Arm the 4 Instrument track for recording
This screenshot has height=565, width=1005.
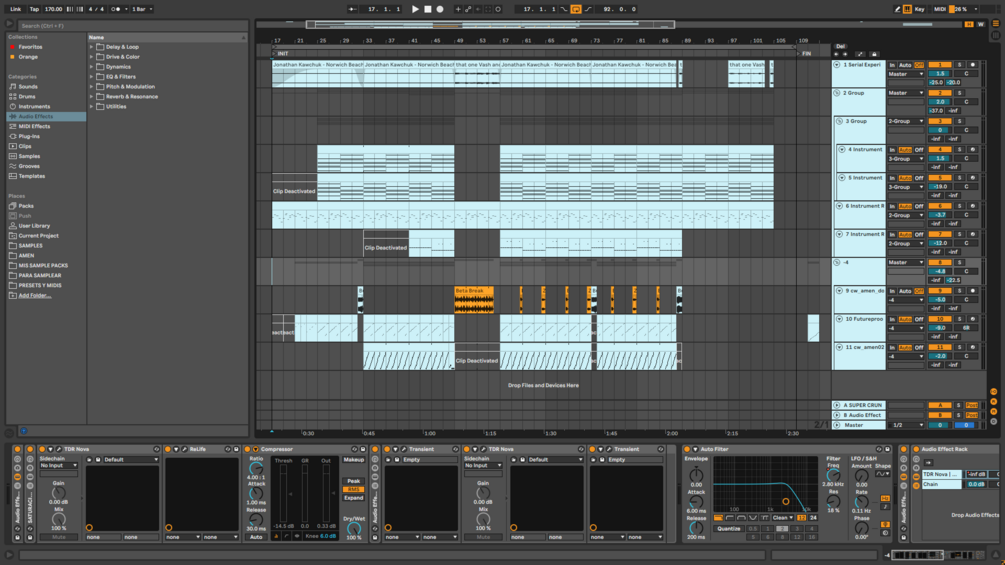coord(972,149)
